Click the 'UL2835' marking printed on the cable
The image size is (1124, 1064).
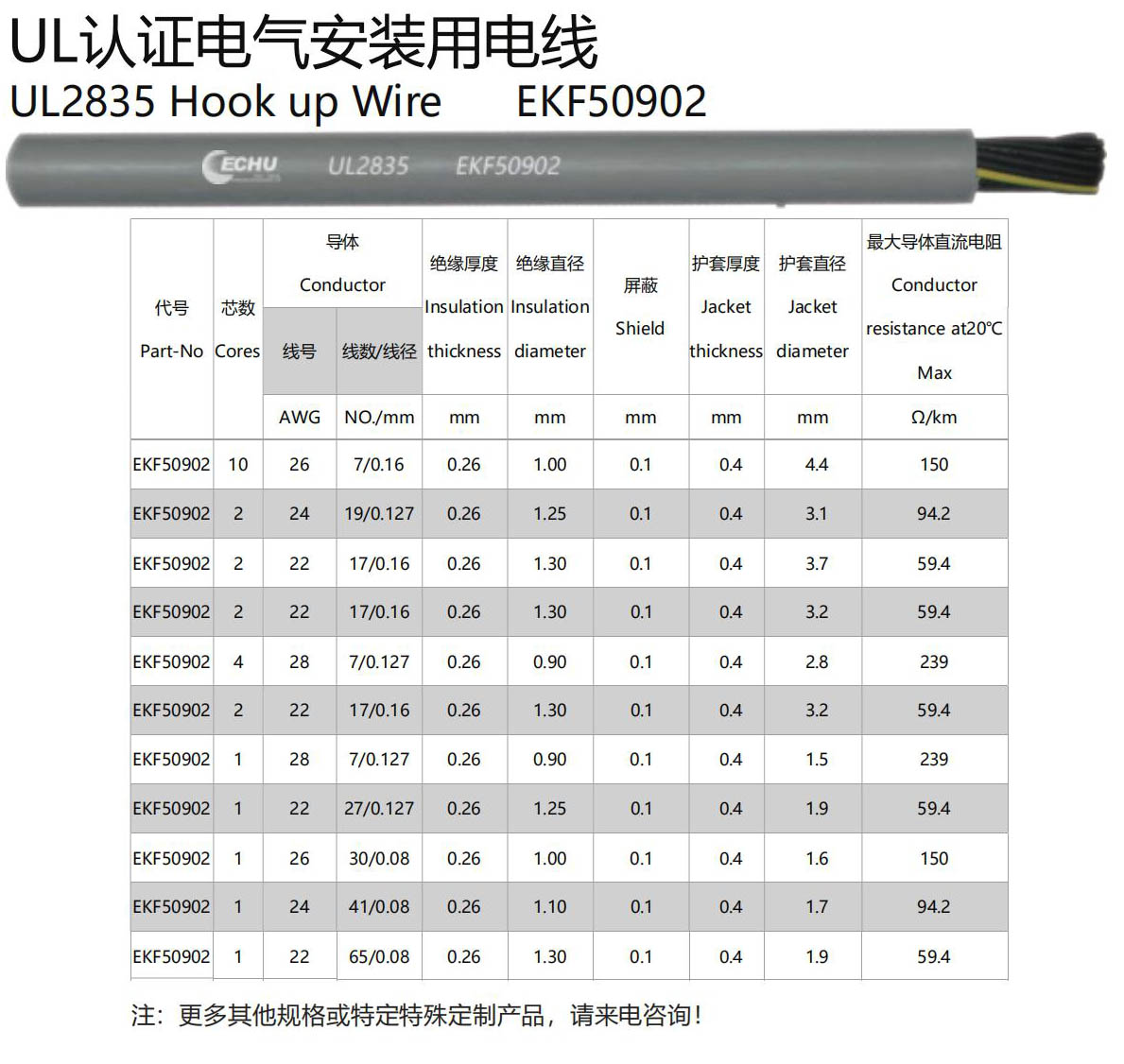coord(369,166)
